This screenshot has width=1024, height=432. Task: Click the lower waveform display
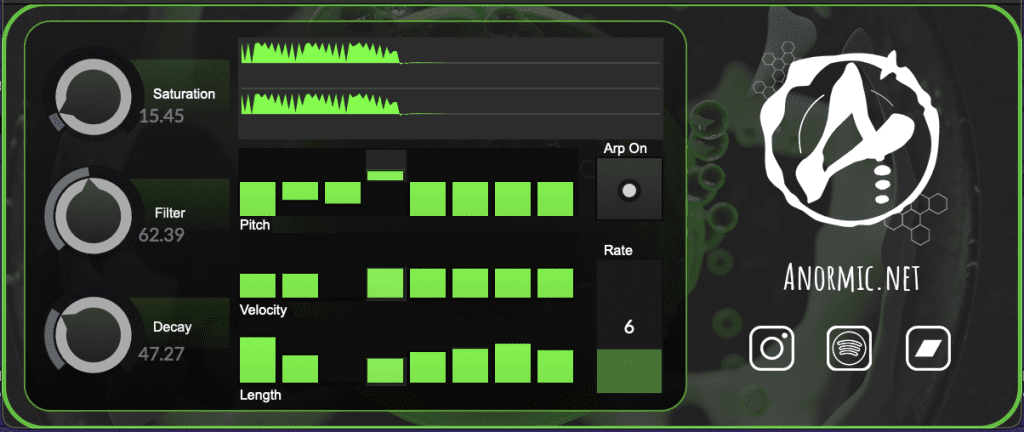tap(451, 114)
